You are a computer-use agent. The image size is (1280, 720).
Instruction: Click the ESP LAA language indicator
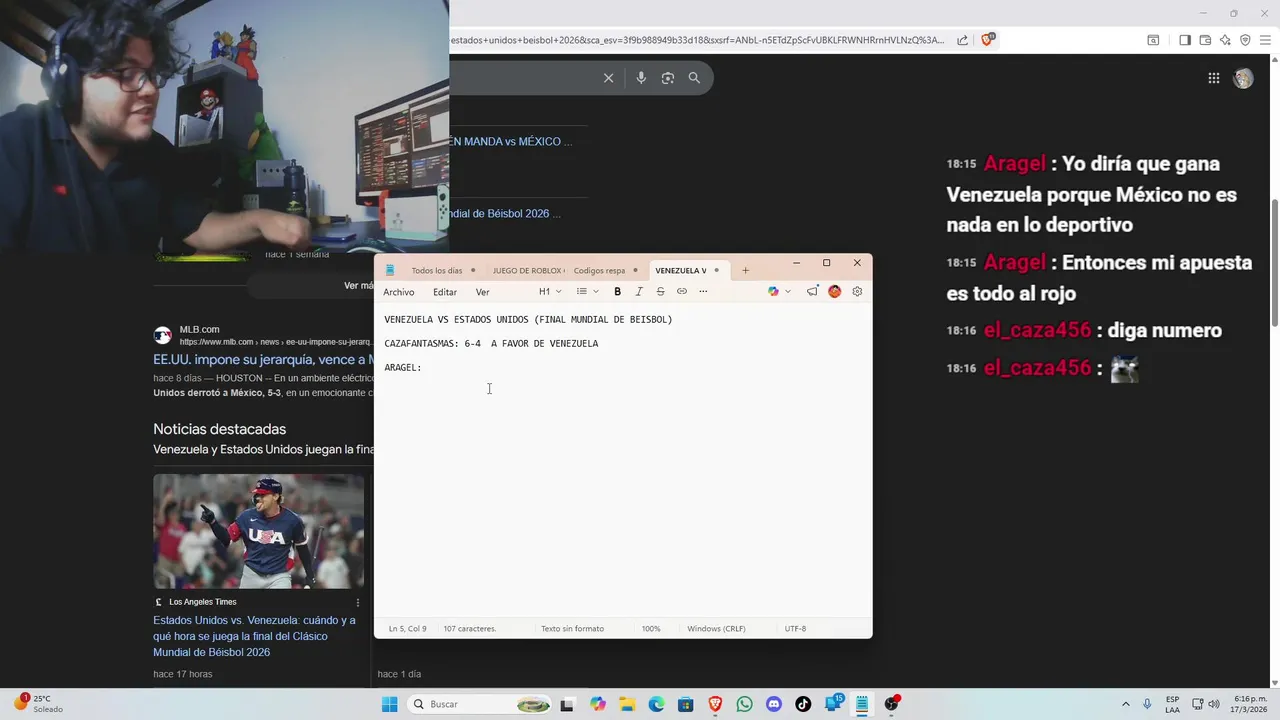click(1172, 704)
